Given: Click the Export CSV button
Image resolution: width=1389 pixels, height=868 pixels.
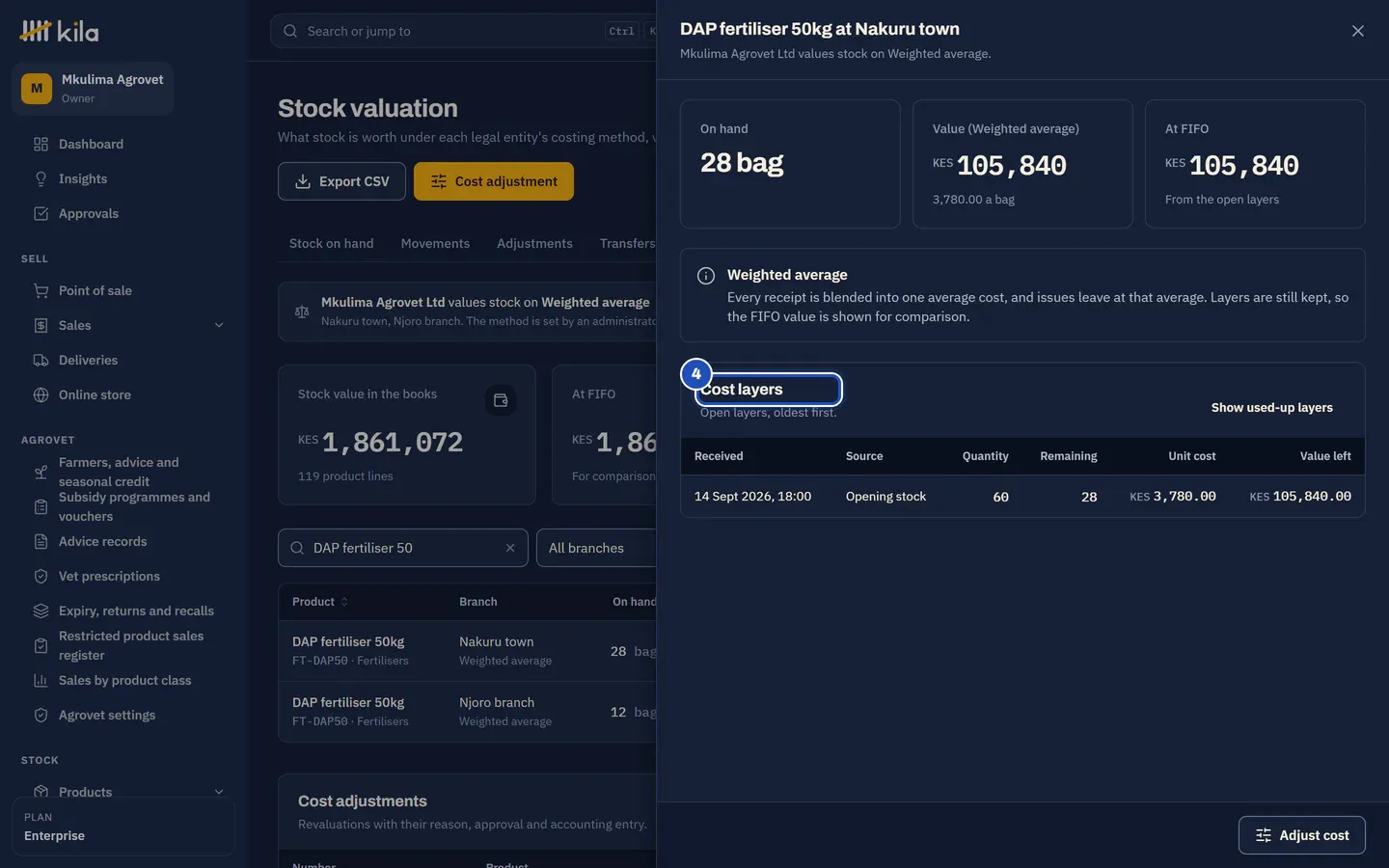Looking at the screenshot, I should 341,181.
